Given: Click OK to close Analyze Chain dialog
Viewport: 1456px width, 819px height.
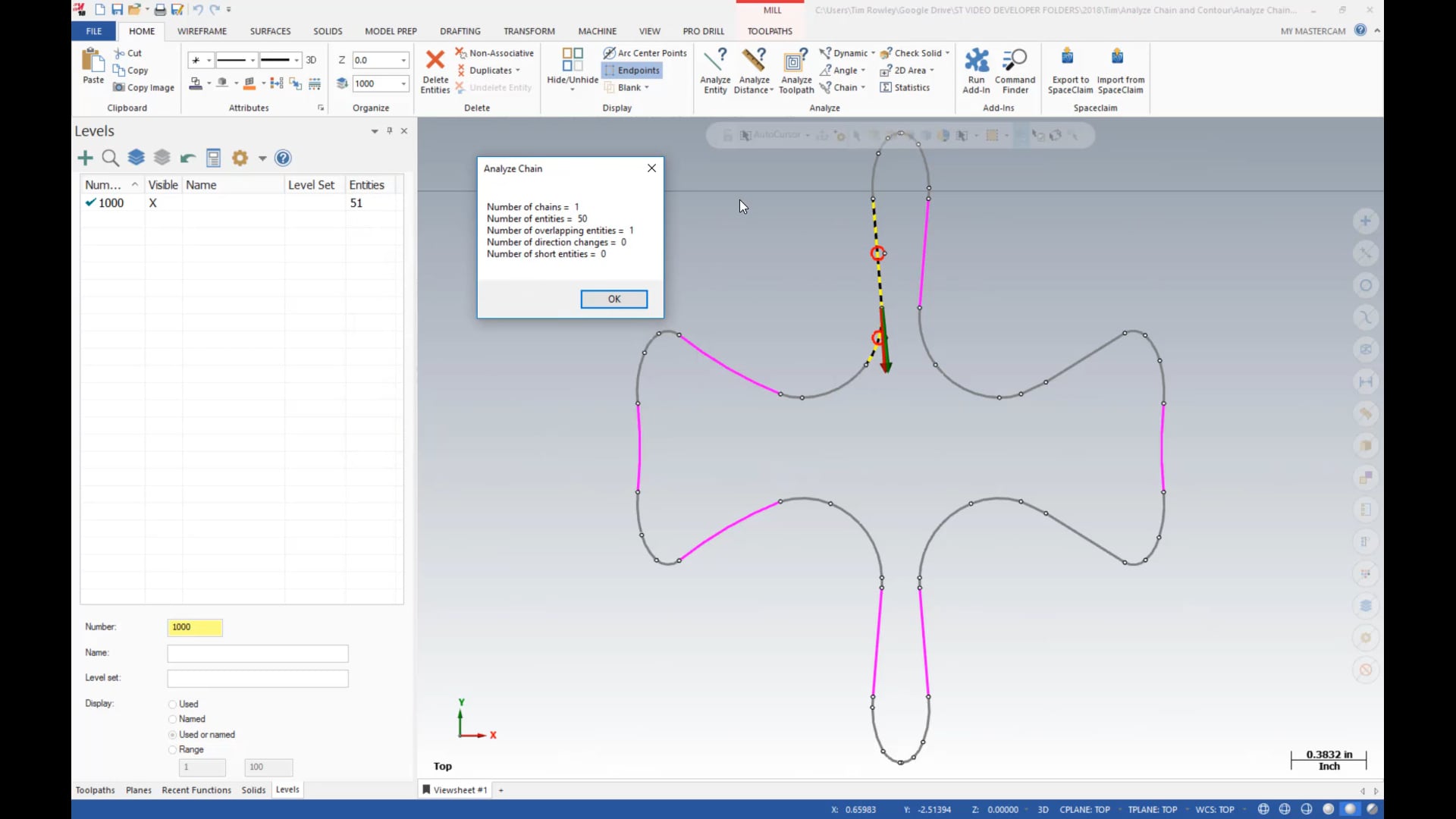Looking at the screenshot, I should click(x=614, y=298).
